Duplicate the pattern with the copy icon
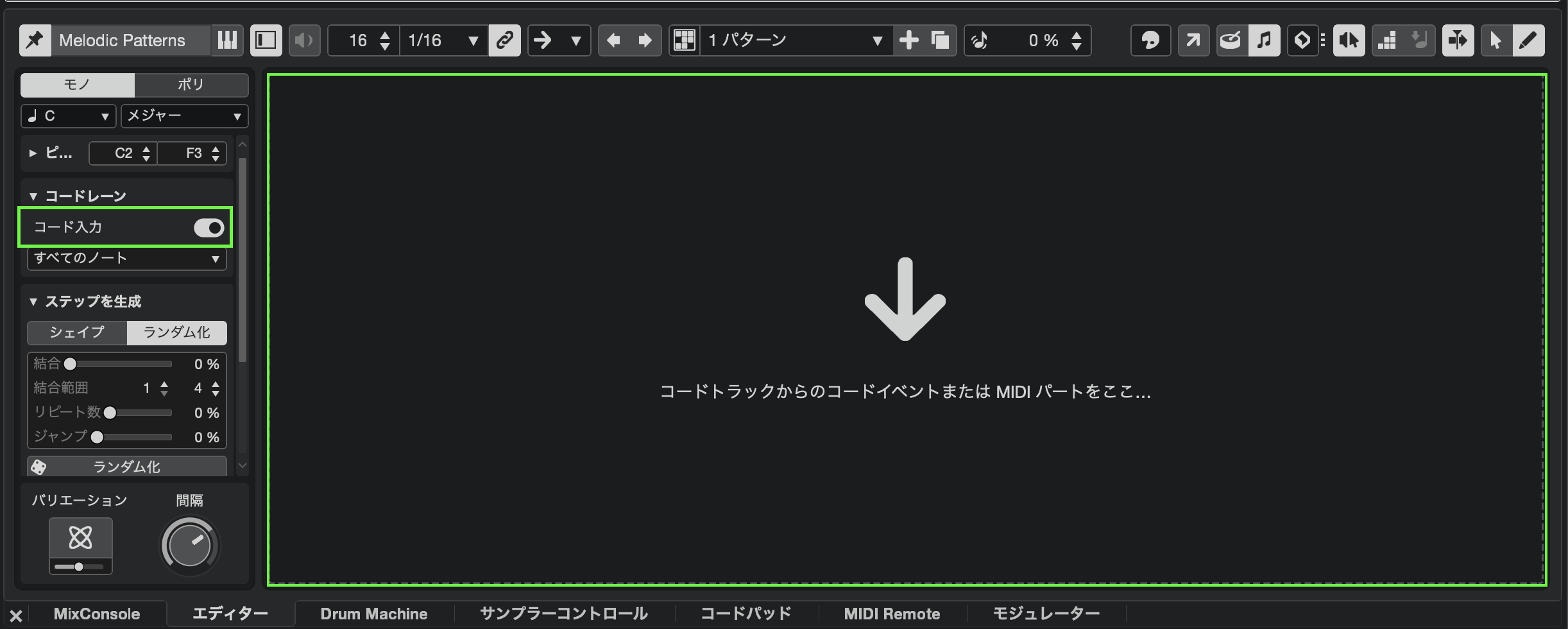1568x629 pixels. click(x=940, y=40)
